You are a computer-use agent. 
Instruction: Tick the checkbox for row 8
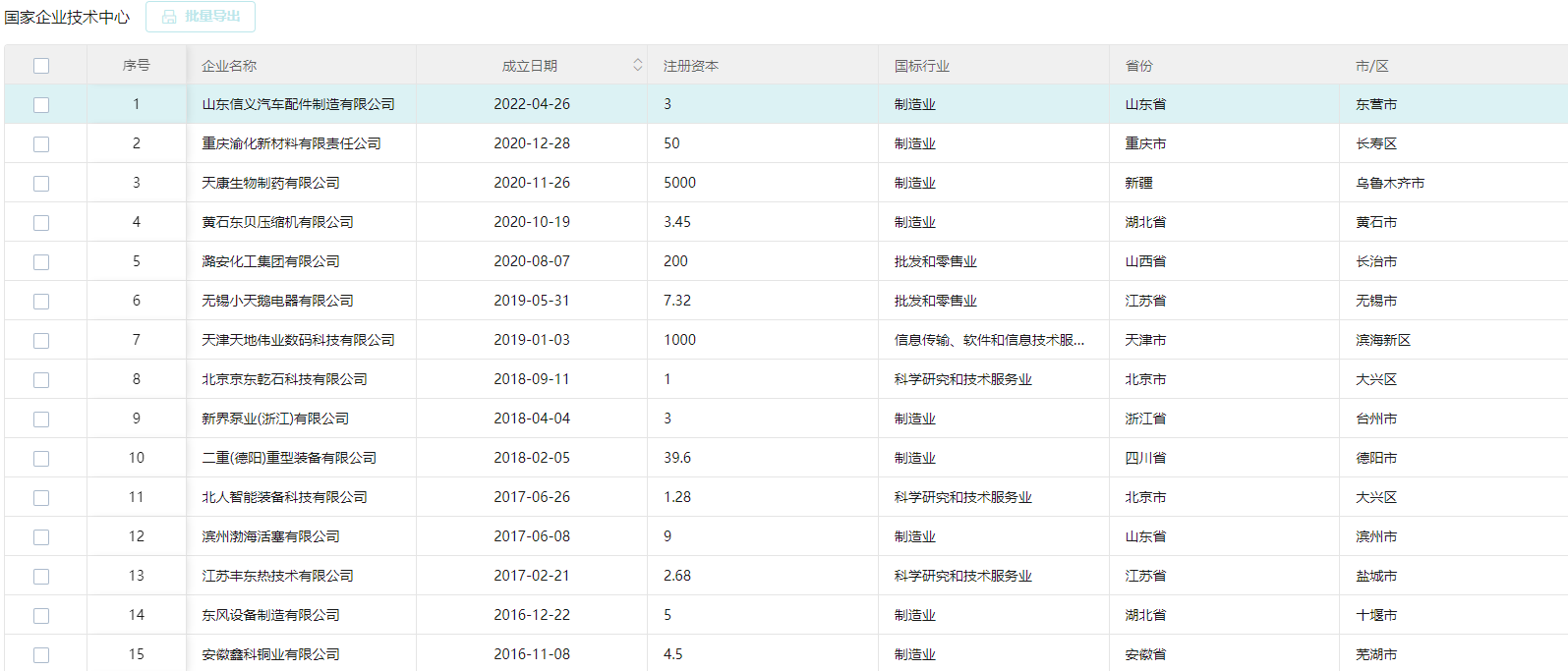pos(41,380)
